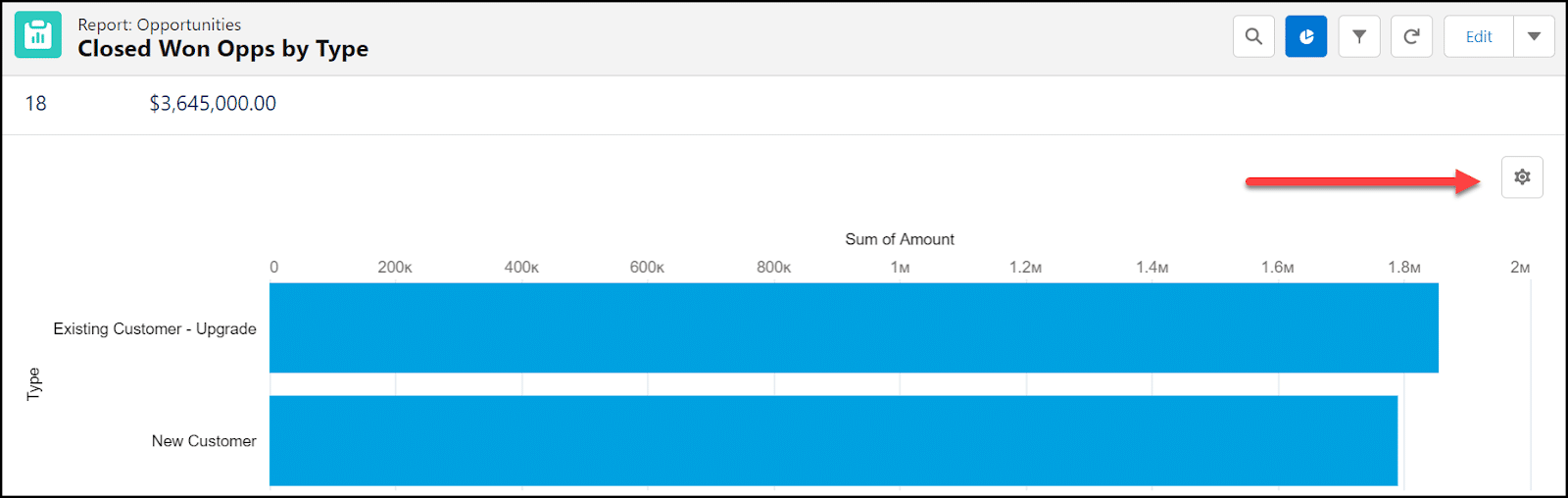This screenshot has width=1568, height=498.
Task: Click the New Customer category label
Action: (x=204, y=441)
